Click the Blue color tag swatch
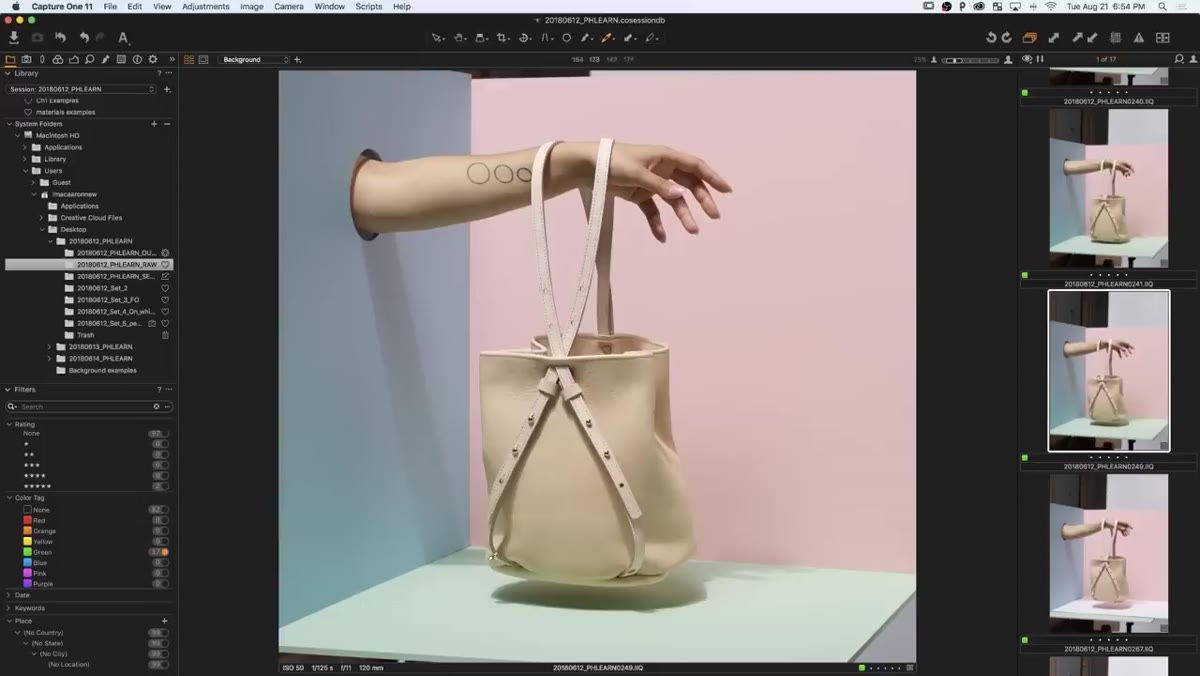 click(28, 563)
